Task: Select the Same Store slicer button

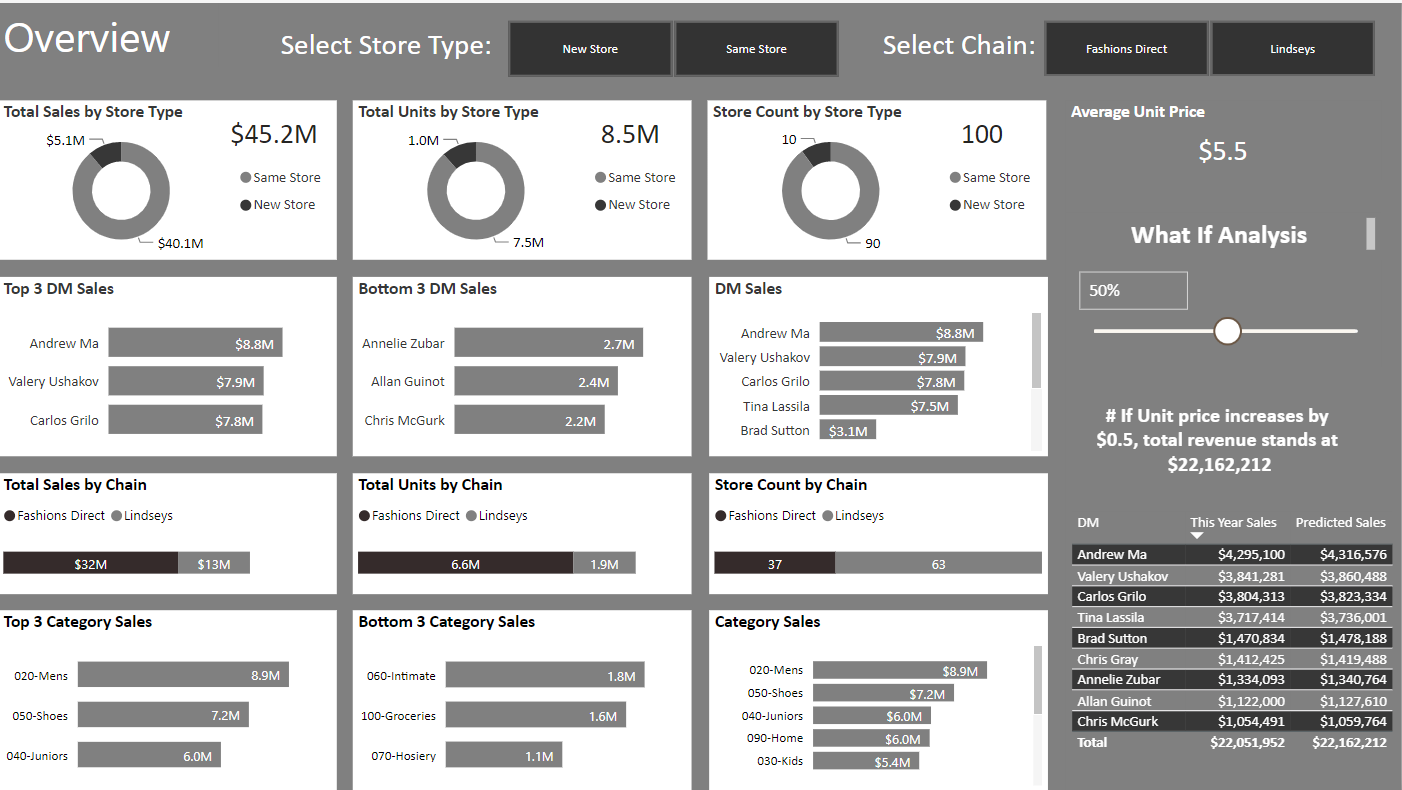Action: click(x=756, y=49)
